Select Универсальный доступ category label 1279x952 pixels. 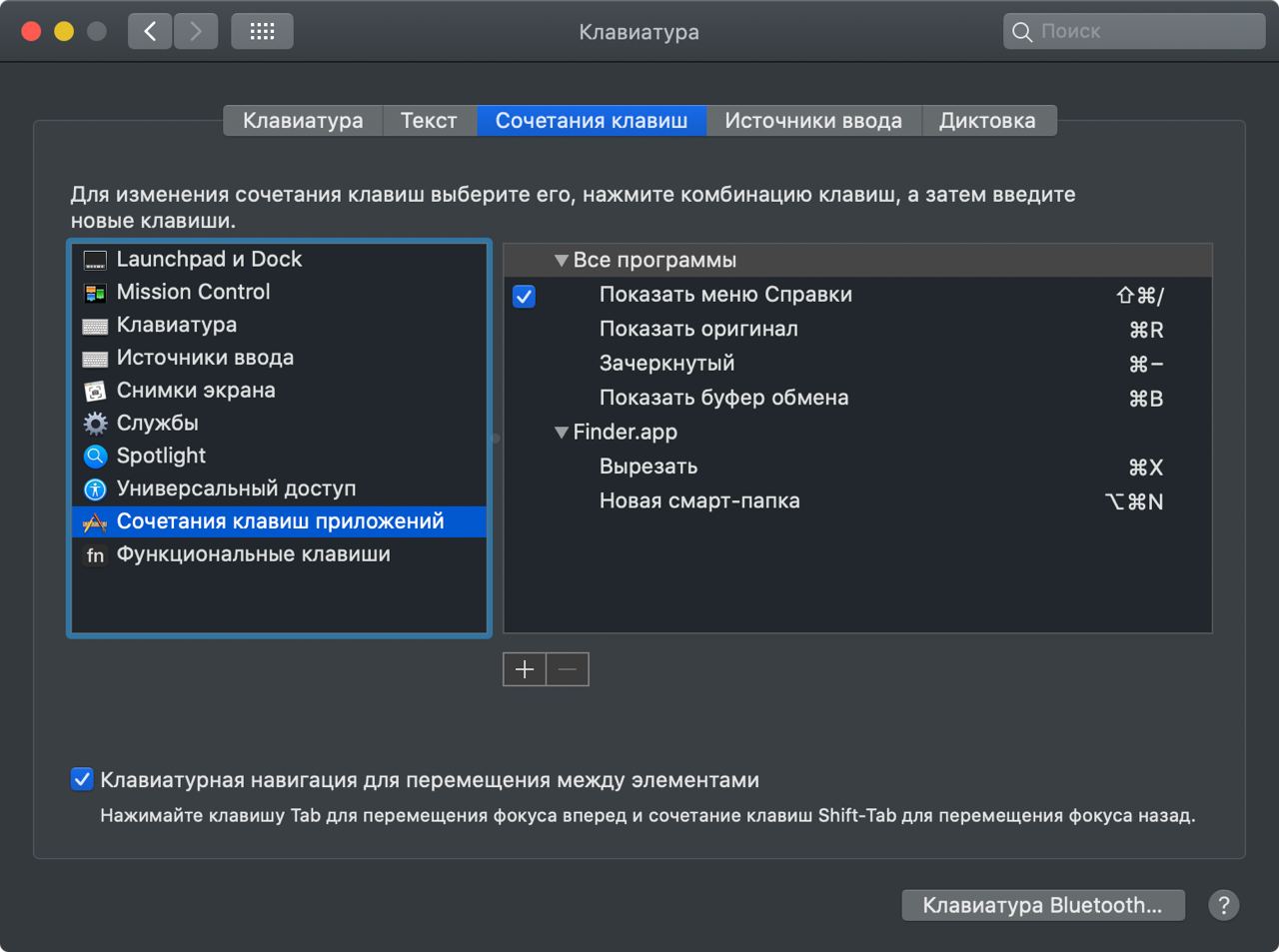tap(236, 488)
